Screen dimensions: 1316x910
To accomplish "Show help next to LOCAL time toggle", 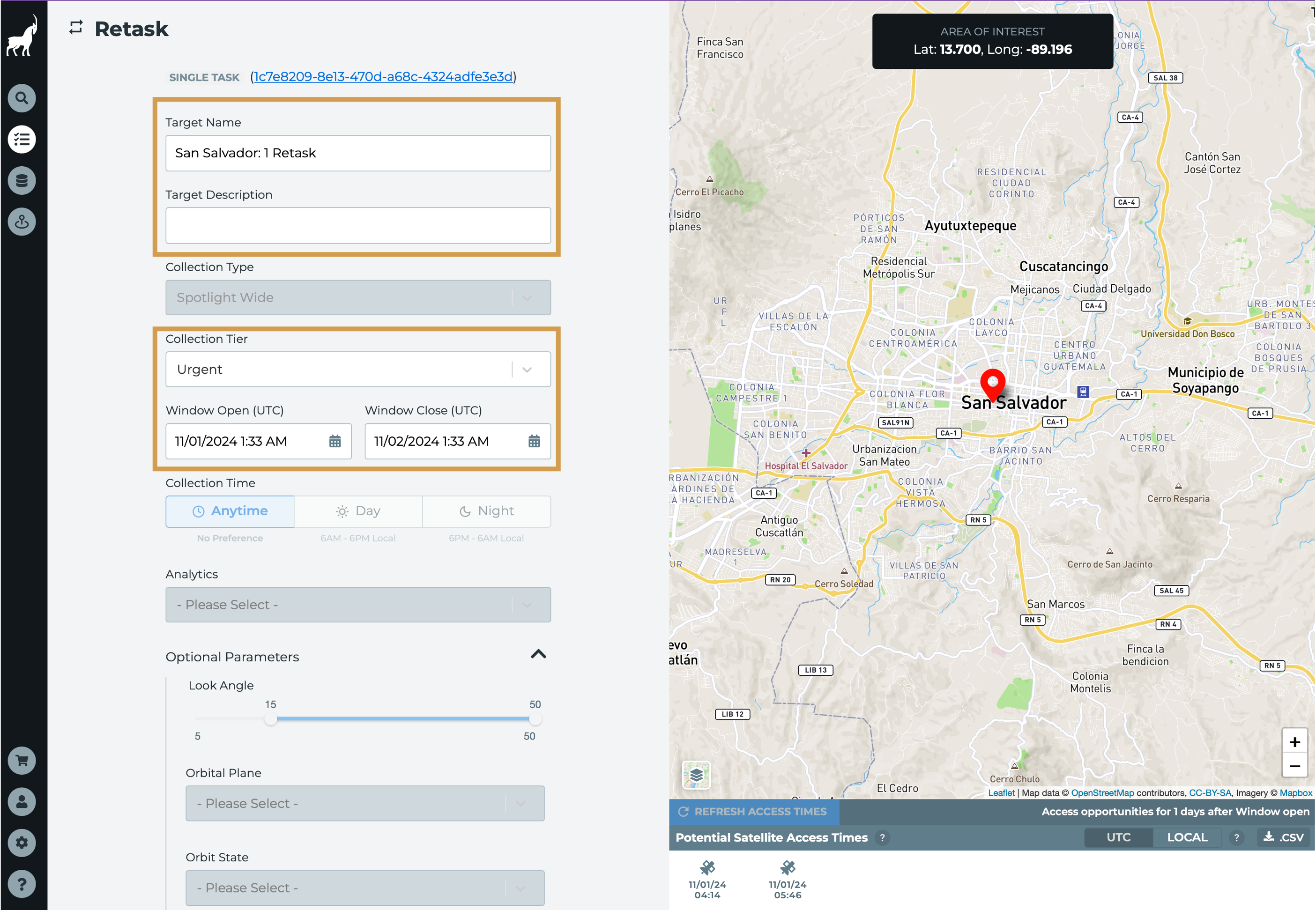I will (x=1236, y=837).
